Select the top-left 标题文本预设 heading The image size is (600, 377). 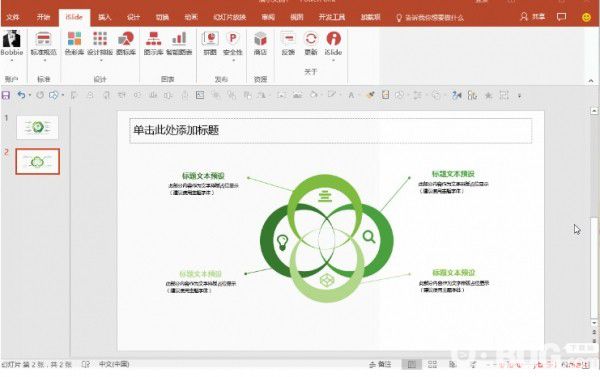203,176
